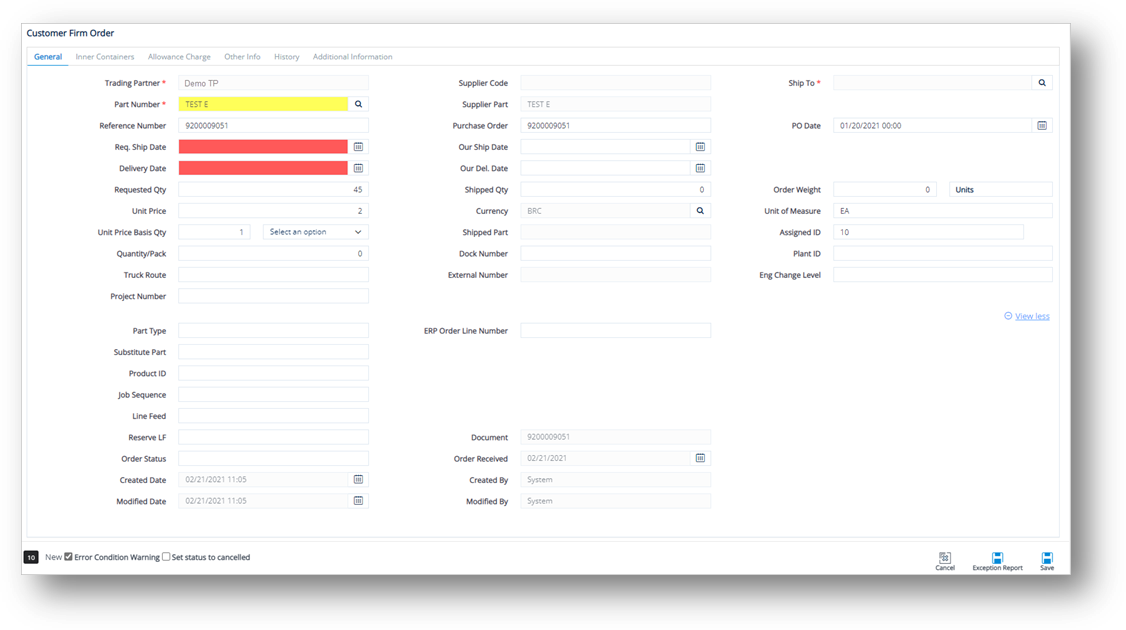This screenshot has width=1126, height=630.
Task: Open Modified Date calendar icon
Action: pyautogui.click(x=358, y=501)
